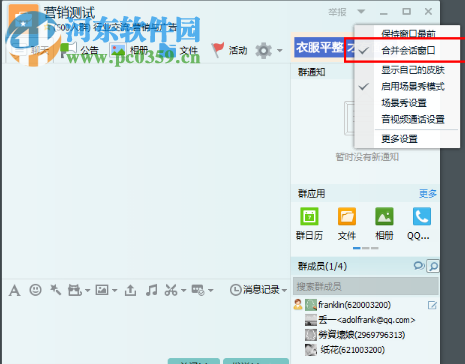
Task: Open avatar of 纸花(621003200)
Action: click(x=311, y=350)
